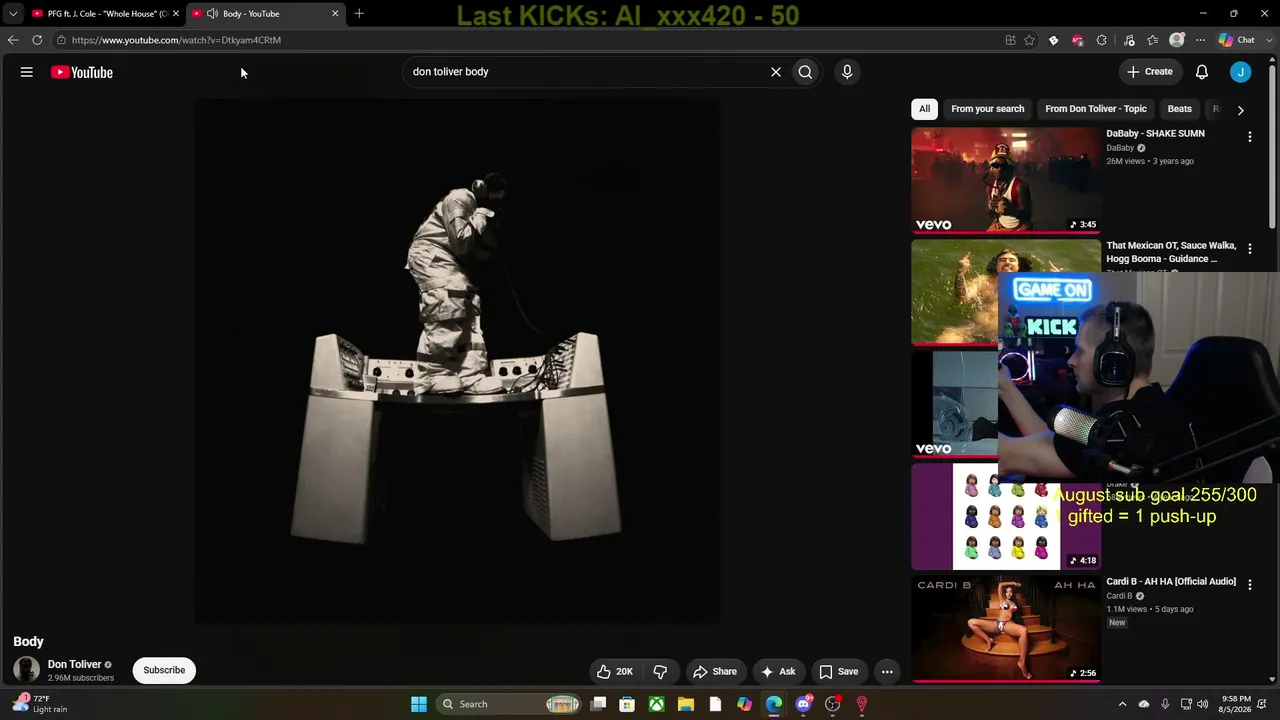Screen dimensions: 1280x720
Task: Close the Body - YouTube tab
Action: [335, 14]
